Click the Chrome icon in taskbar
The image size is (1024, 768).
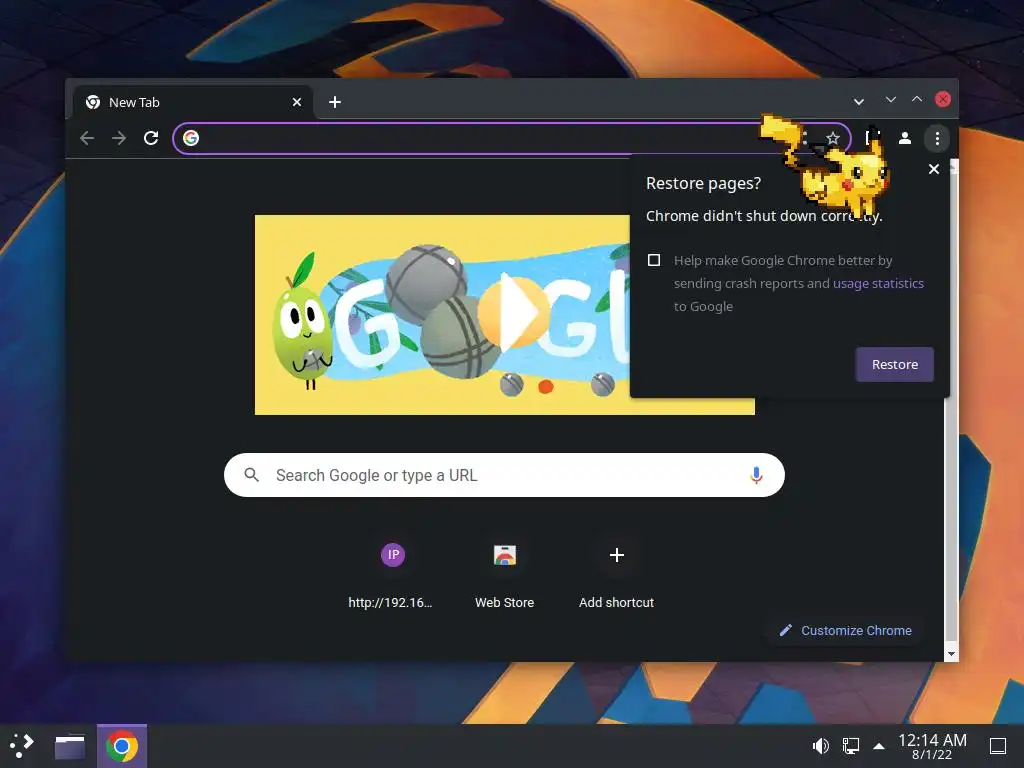click(x=122, y=746)
